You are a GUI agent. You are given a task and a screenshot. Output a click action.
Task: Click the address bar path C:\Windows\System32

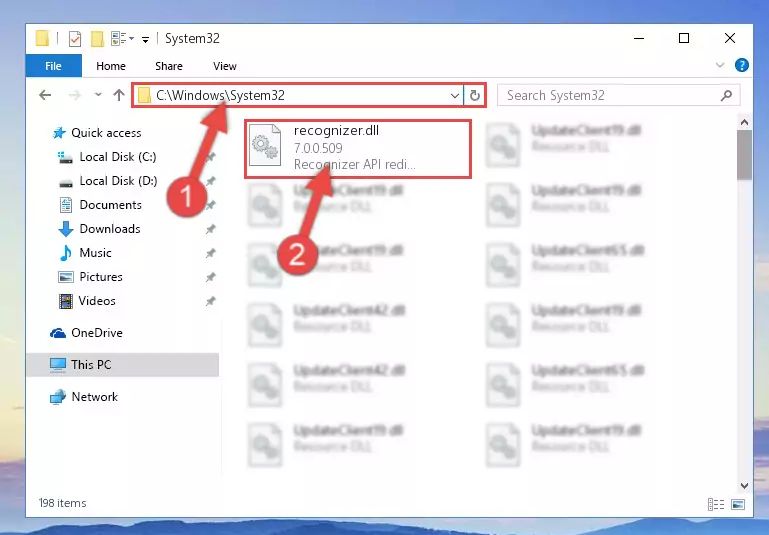pos(220,95)
